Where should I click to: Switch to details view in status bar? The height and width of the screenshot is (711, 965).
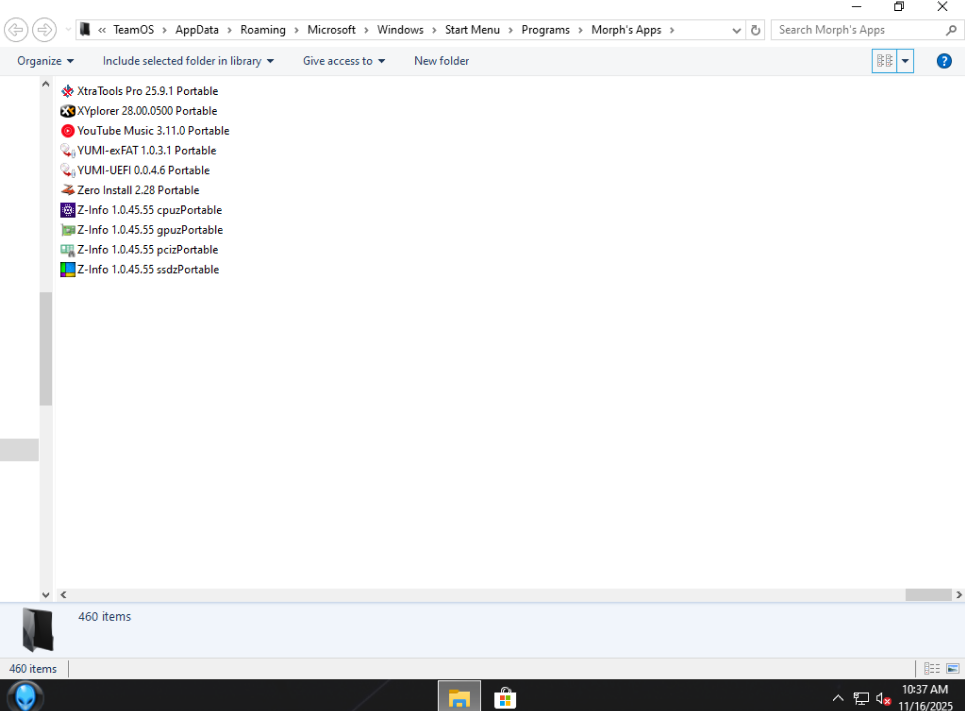click(932, 669)
